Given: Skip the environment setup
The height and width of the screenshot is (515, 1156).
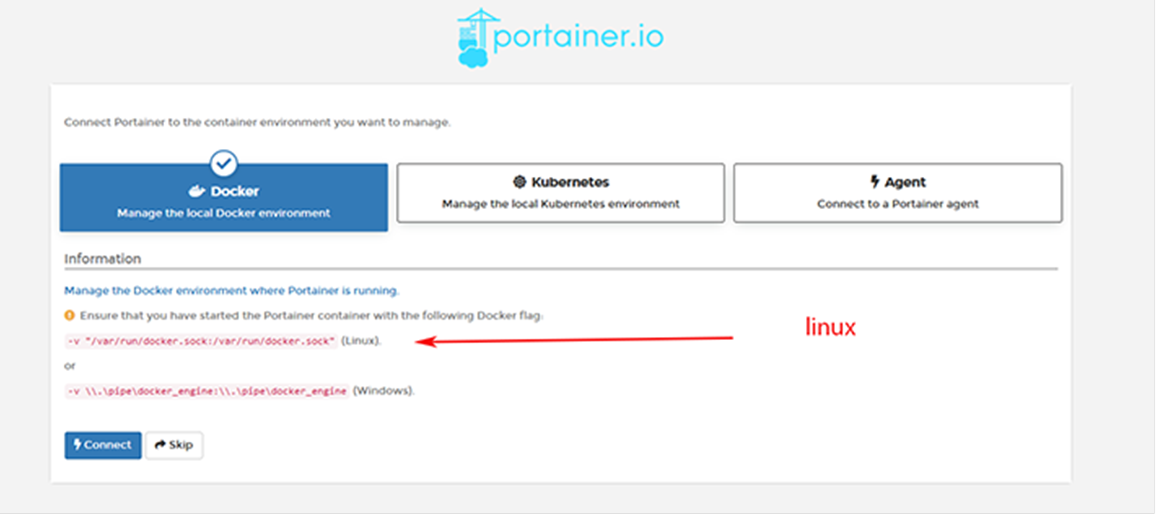Looking at the screenshot, I should 174,445.
